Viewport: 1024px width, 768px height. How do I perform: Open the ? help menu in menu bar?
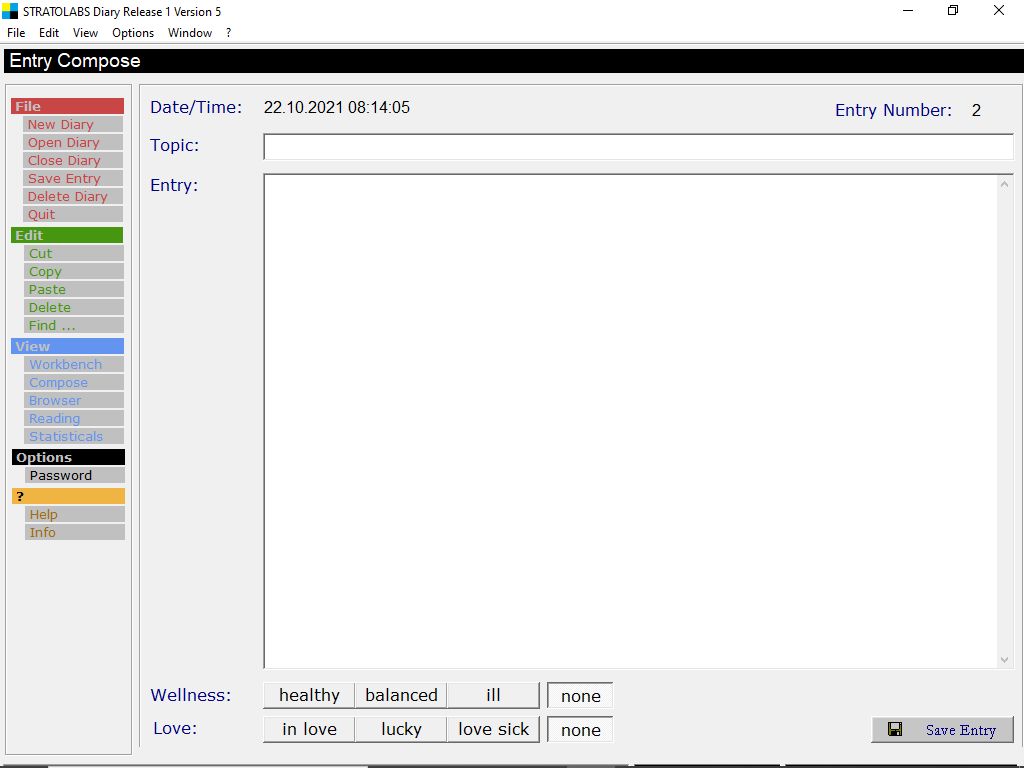coord(229,33)
